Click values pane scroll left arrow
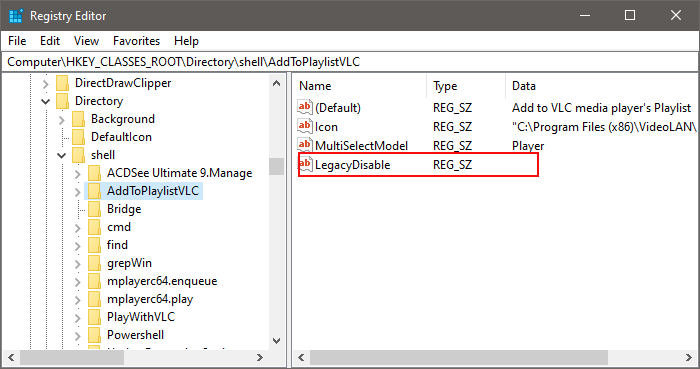The height and width of the screenshot is (369, 700). [x=301, y=357]
